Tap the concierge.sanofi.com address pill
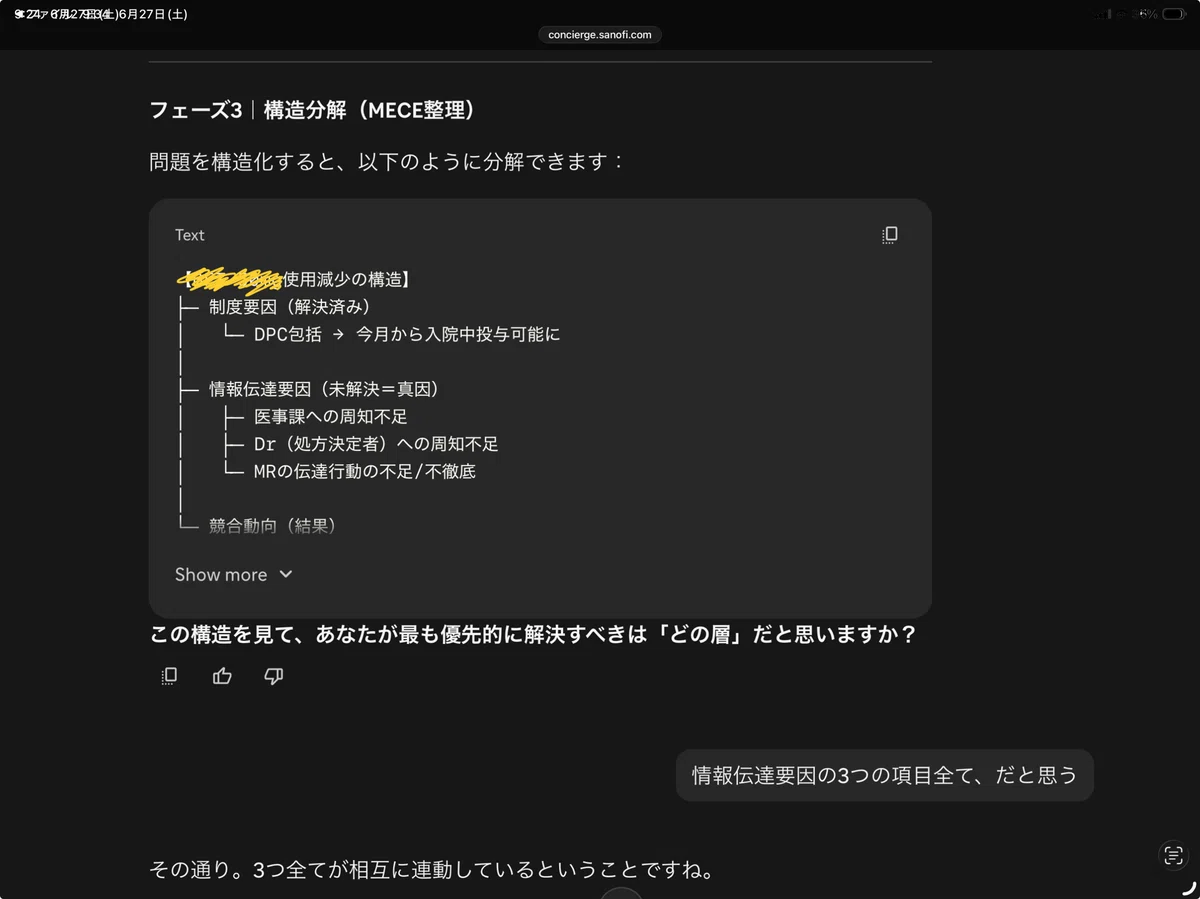Image resolution: width=1200 pixels, height=899 pixels. tap(600, 34)
